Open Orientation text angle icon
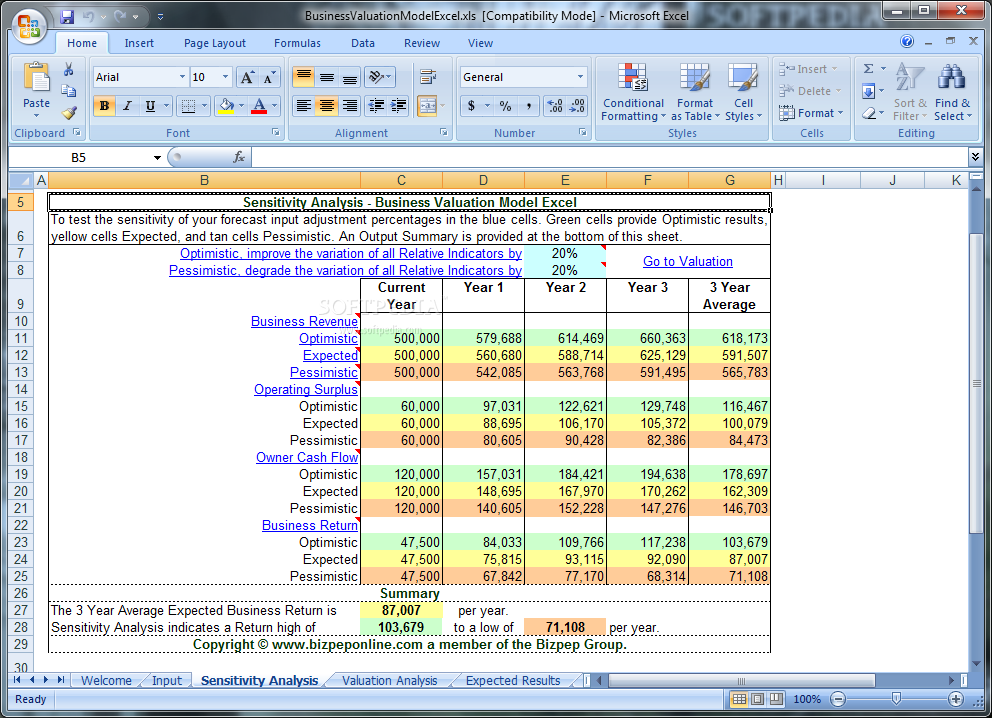The height and width of the screenshot is (718, 992). (376, 77)
